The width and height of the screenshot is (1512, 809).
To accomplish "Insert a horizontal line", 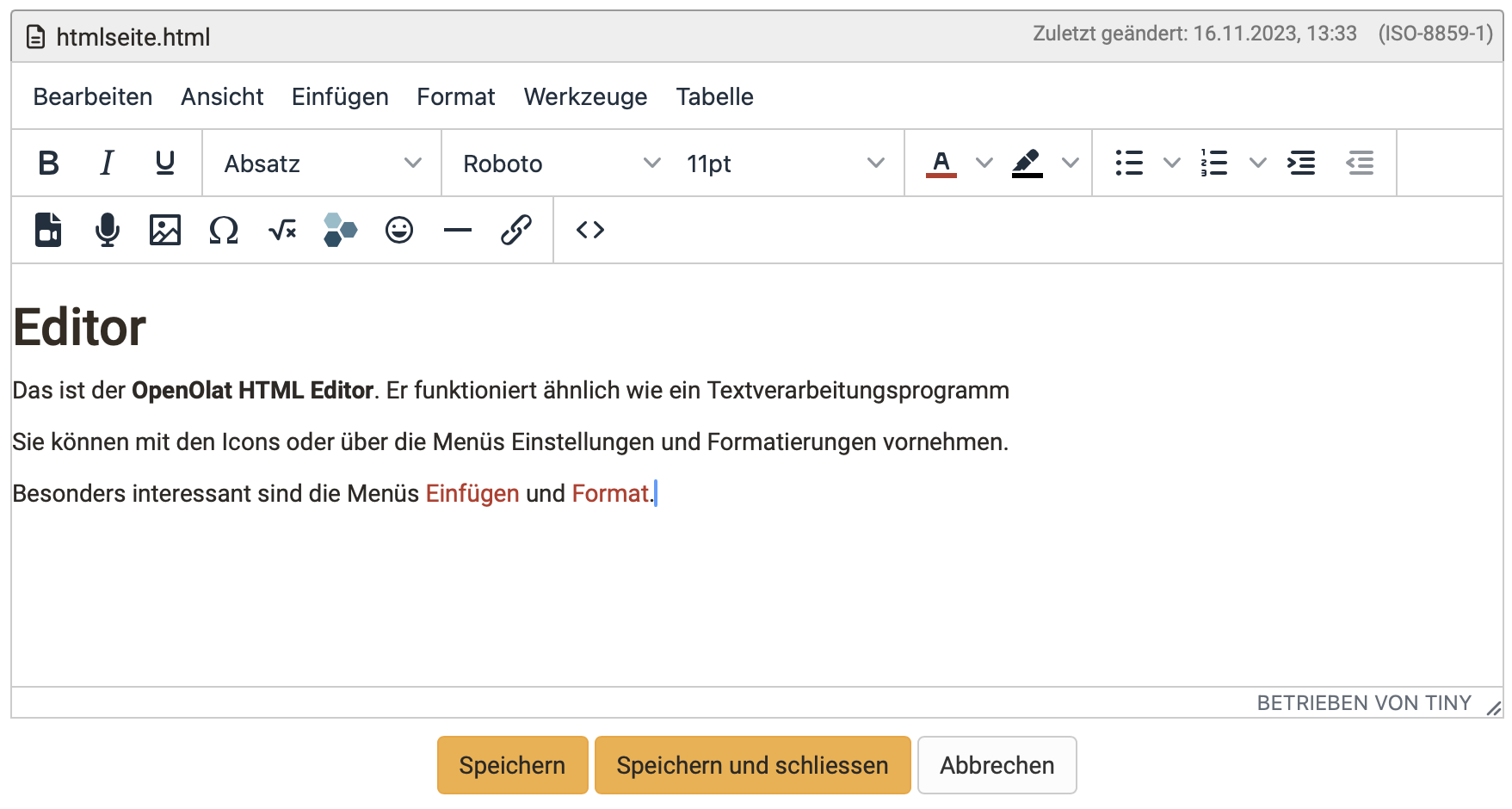I will click(457, 230).
